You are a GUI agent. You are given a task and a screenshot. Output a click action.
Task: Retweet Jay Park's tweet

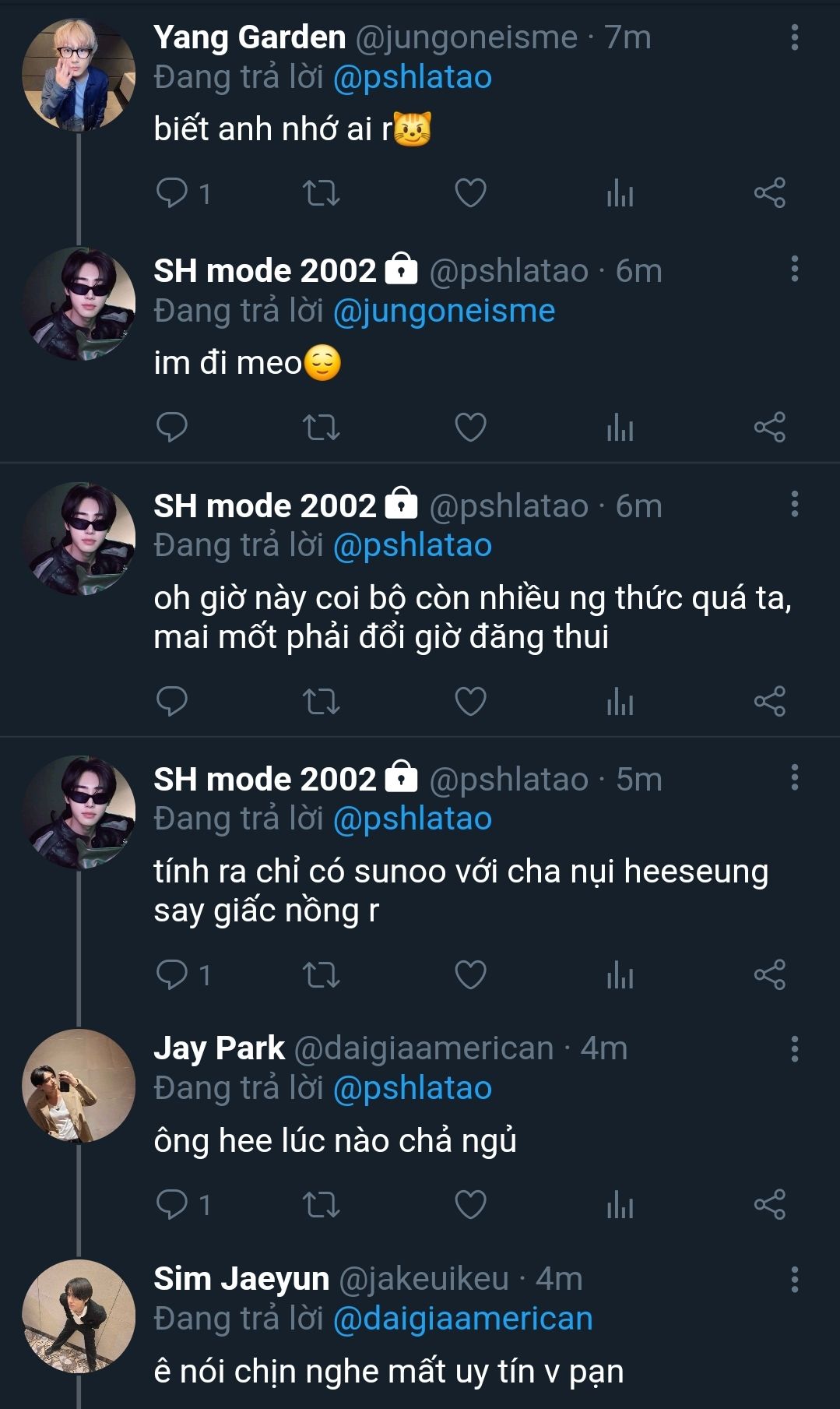321,1204
